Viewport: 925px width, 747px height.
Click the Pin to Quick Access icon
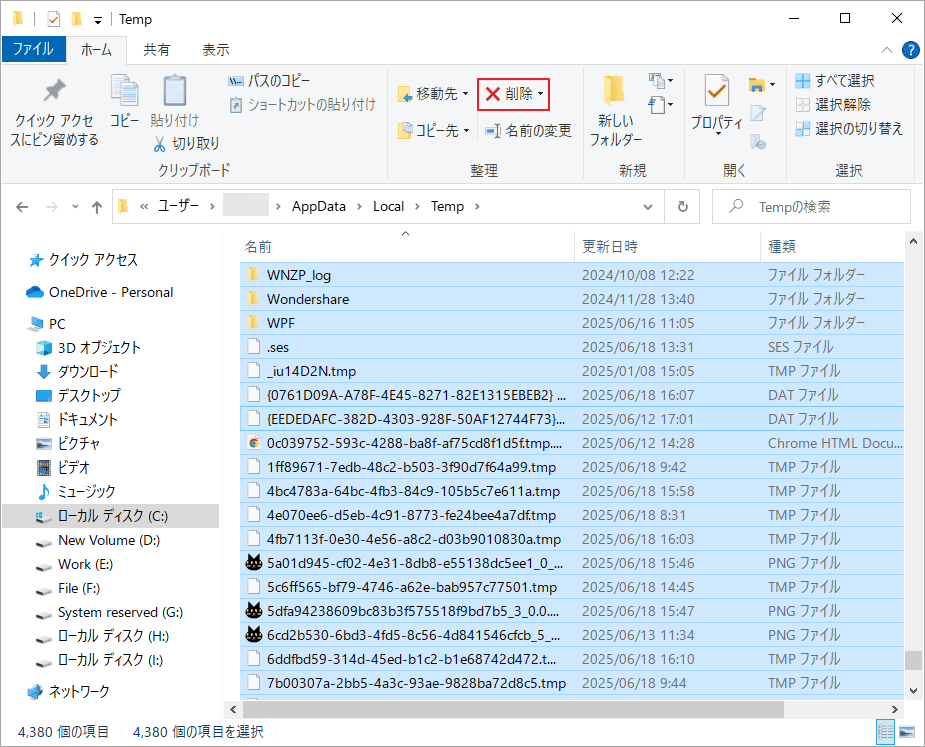click(x=54, y=90)
